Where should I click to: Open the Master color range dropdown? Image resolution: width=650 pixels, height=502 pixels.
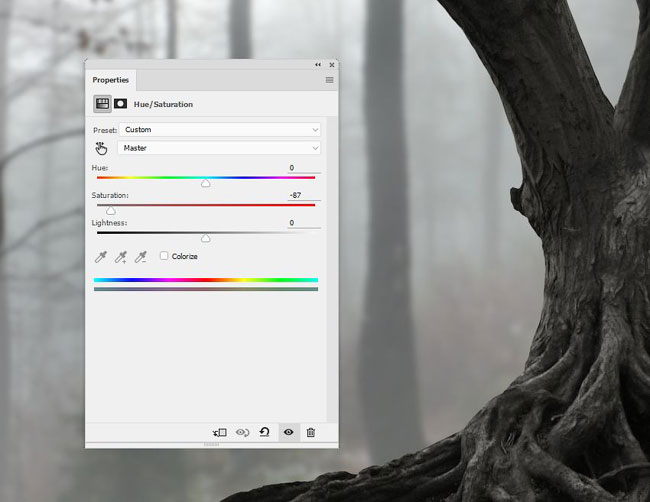click(x=219, y=148)
